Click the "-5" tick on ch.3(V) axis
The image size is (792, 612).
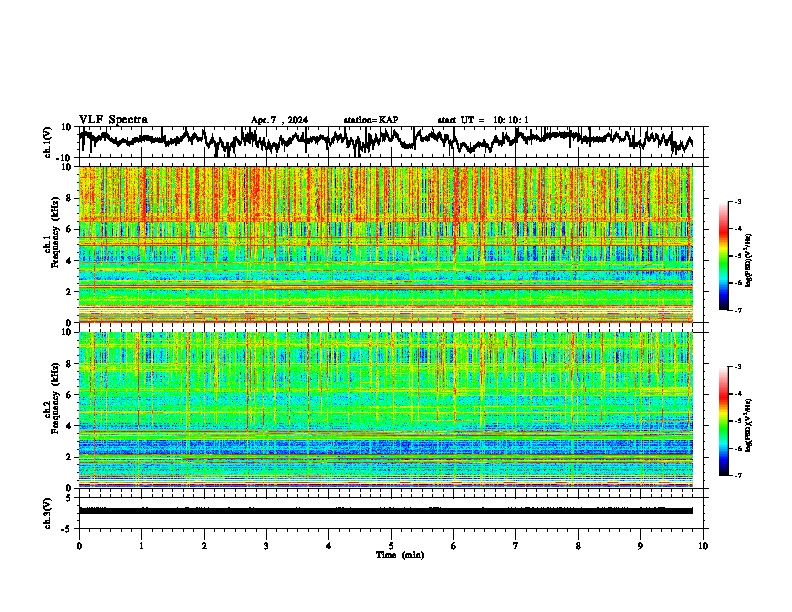click(66, 529)
